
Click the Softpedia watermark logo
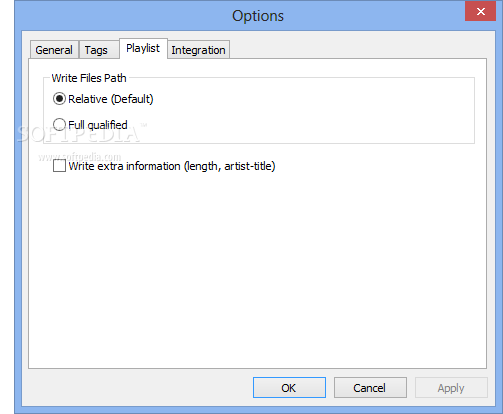[79, 134]
